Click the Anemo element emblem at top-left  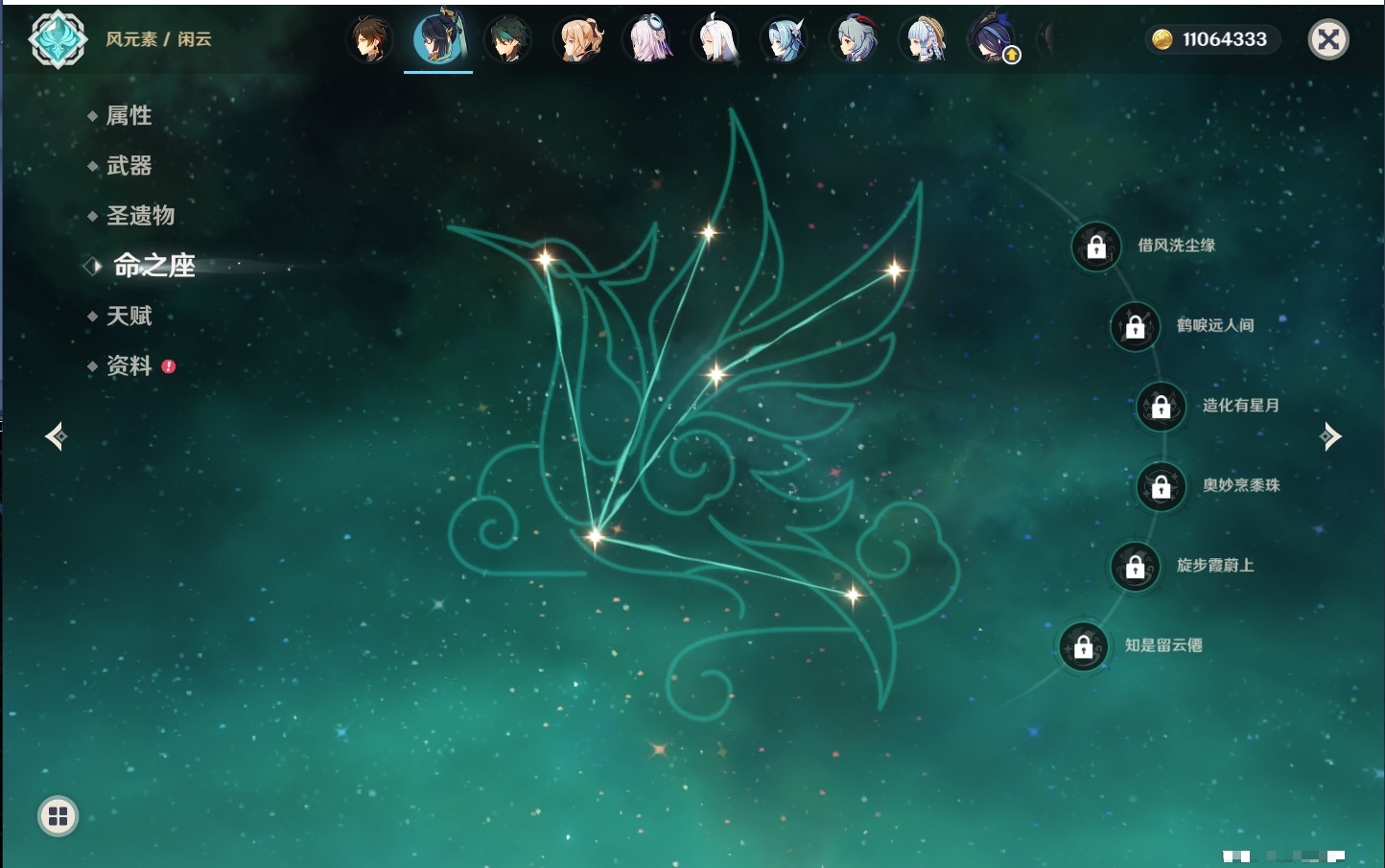point(58,39)
